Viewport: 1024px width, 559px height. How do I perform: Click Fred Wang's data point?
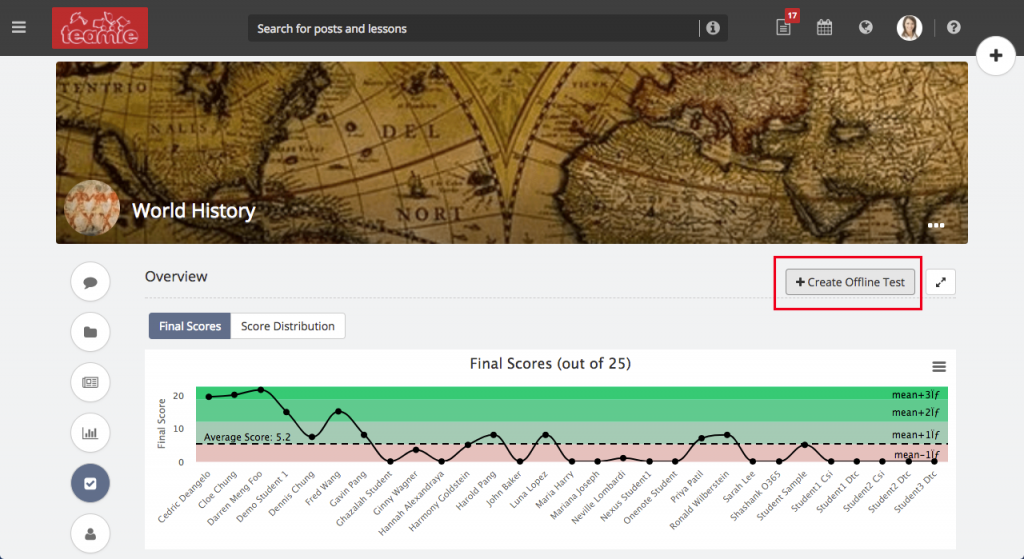(x=338, y=411)
